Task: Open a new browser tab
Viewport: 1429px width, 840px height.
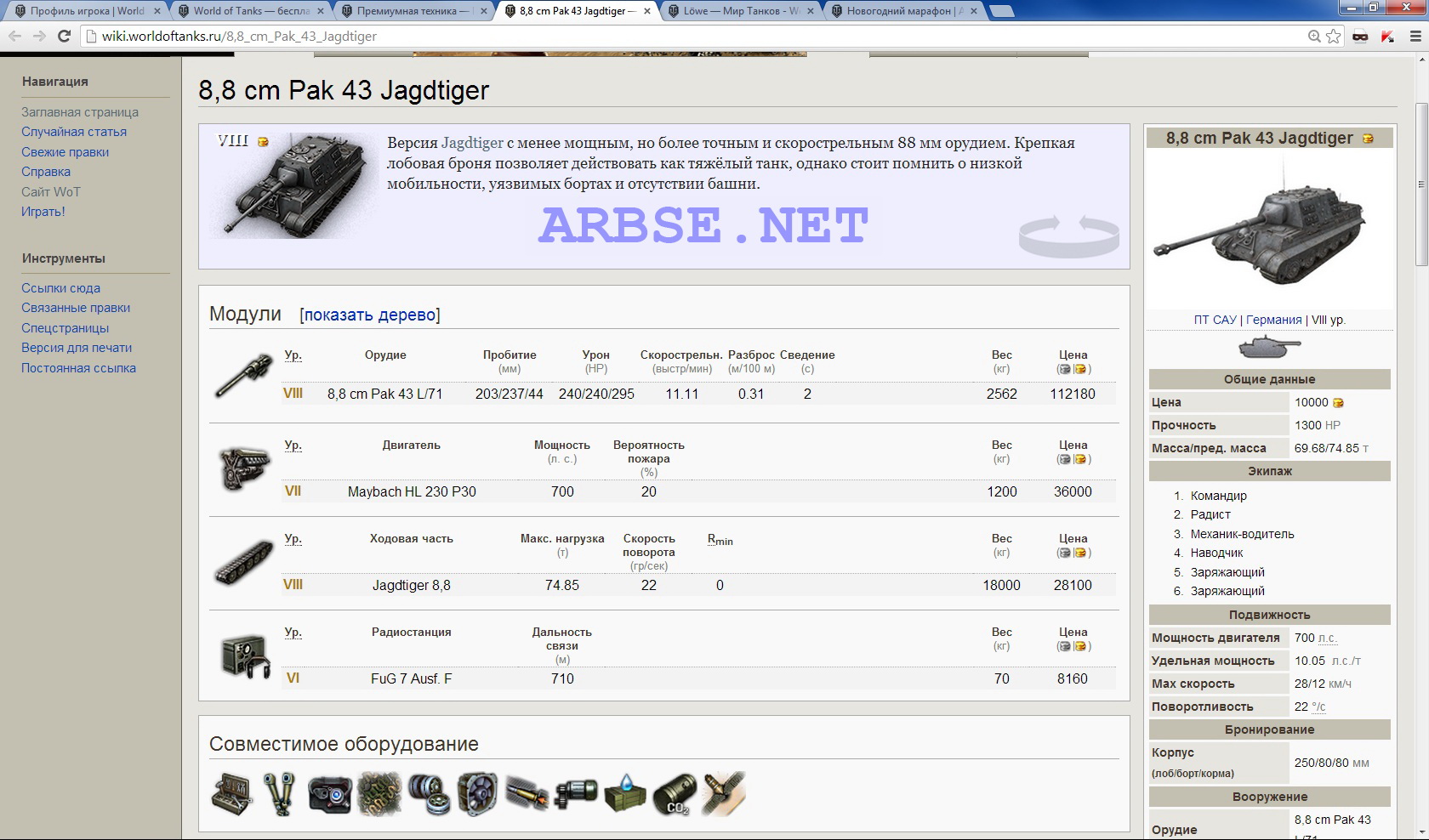Action: click(1002, 11)
